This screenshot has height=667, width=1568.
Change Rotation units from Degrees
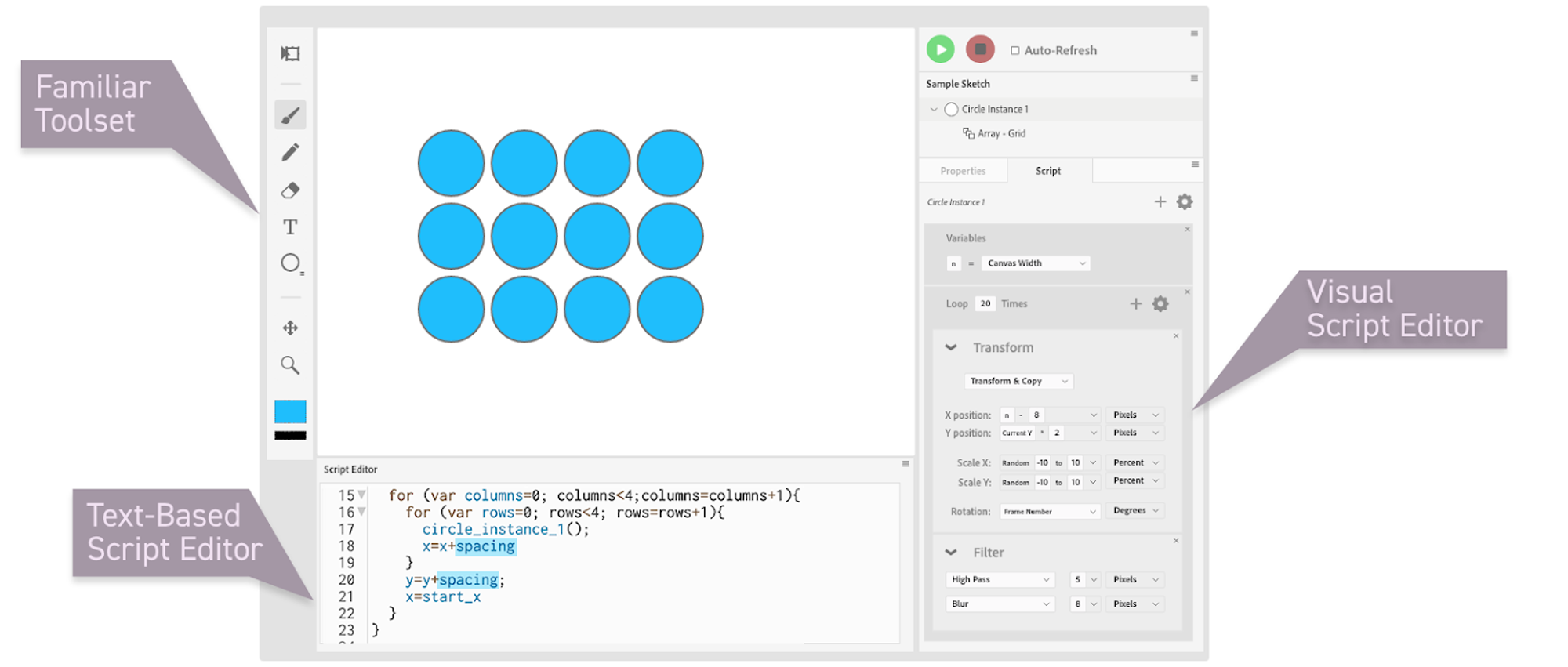pyautogui.click(x=1134, y=511)
